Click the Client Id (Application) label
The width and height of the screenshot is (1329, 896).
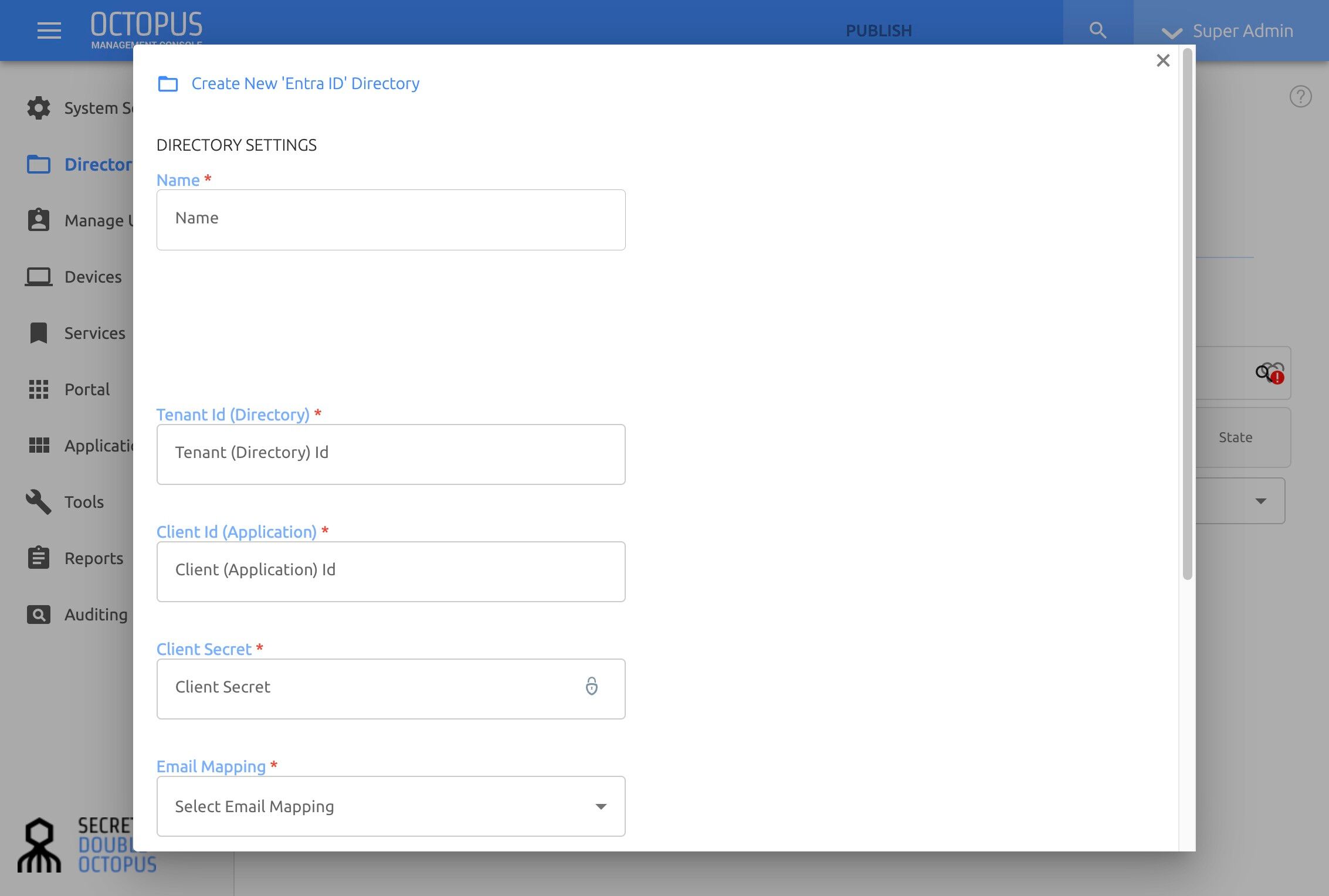pyautogui.click(x=236, y=532)
